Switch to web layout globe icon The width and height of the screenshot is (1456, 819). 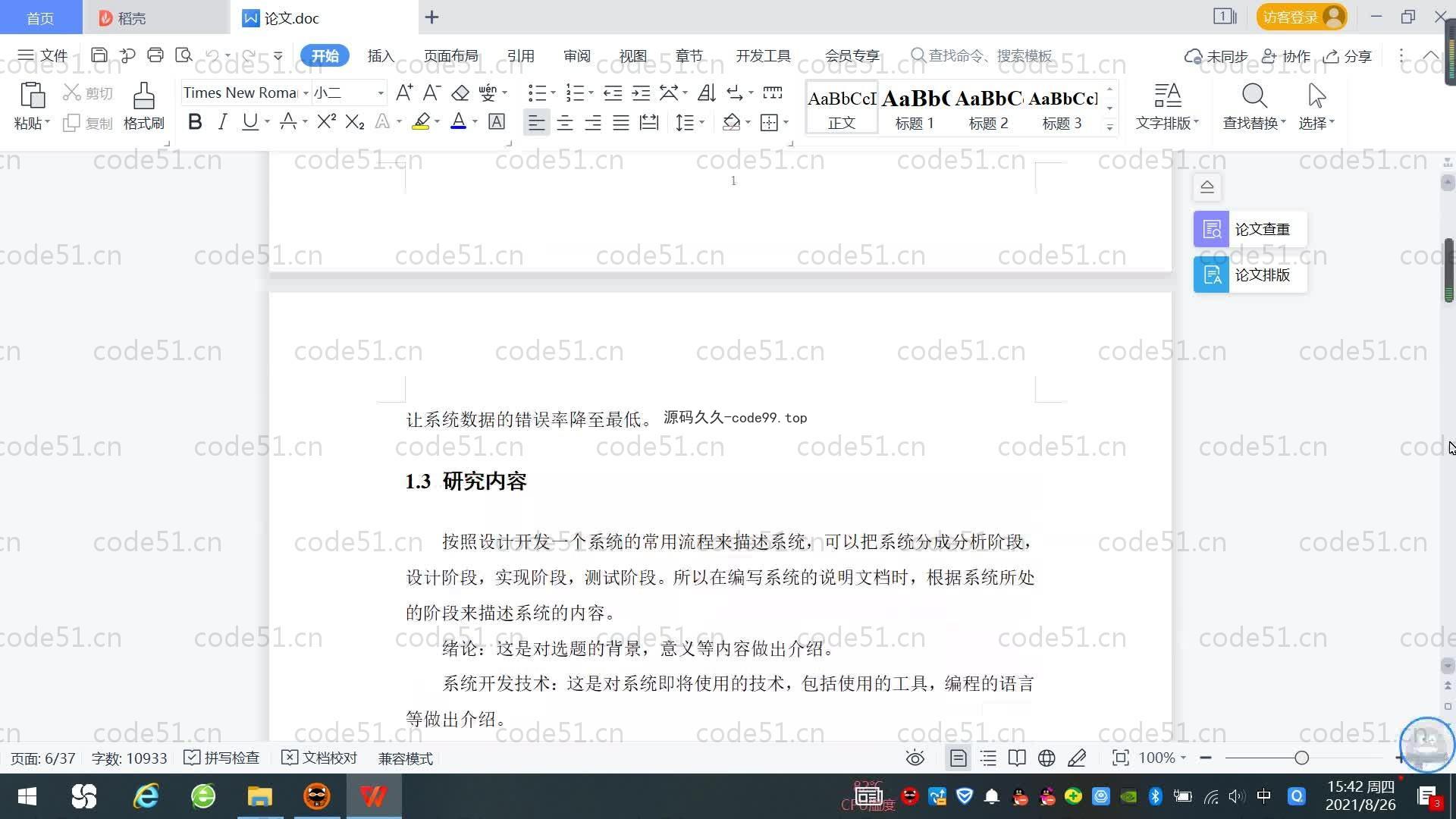pyautogui.click(x=1046, y=758)
